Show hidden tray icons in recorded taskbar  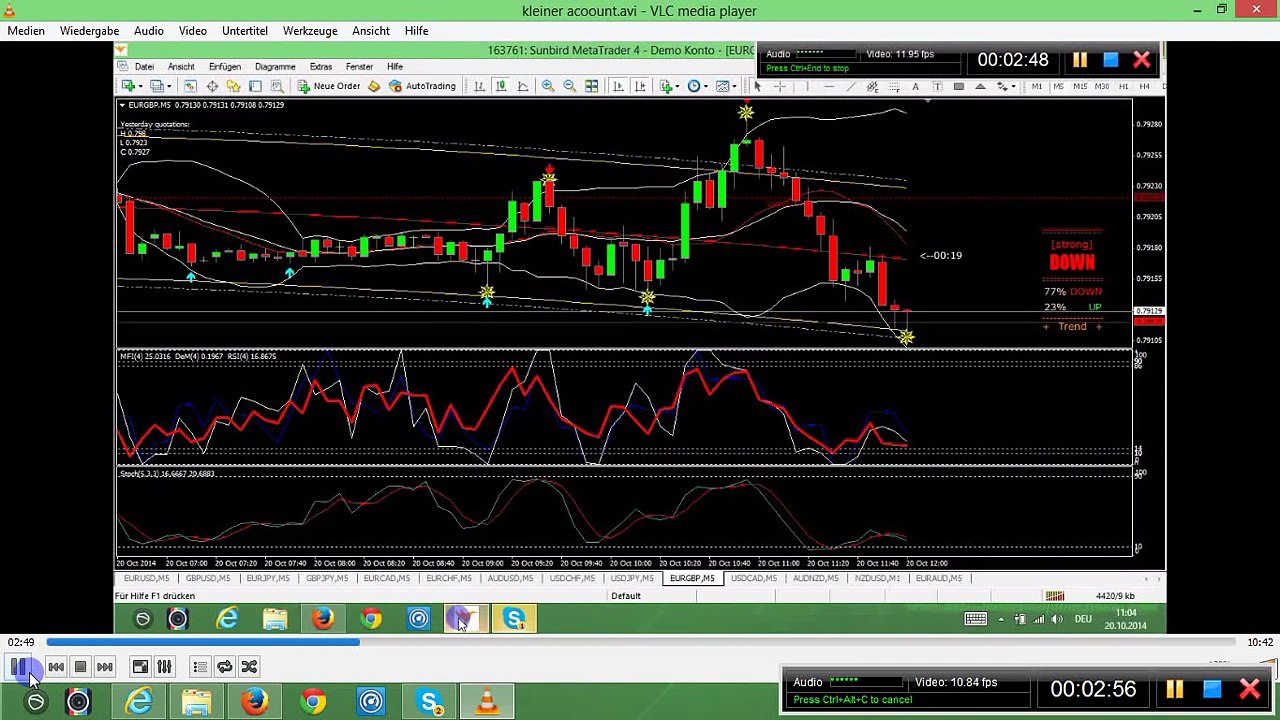click(x=1001, y=620)
